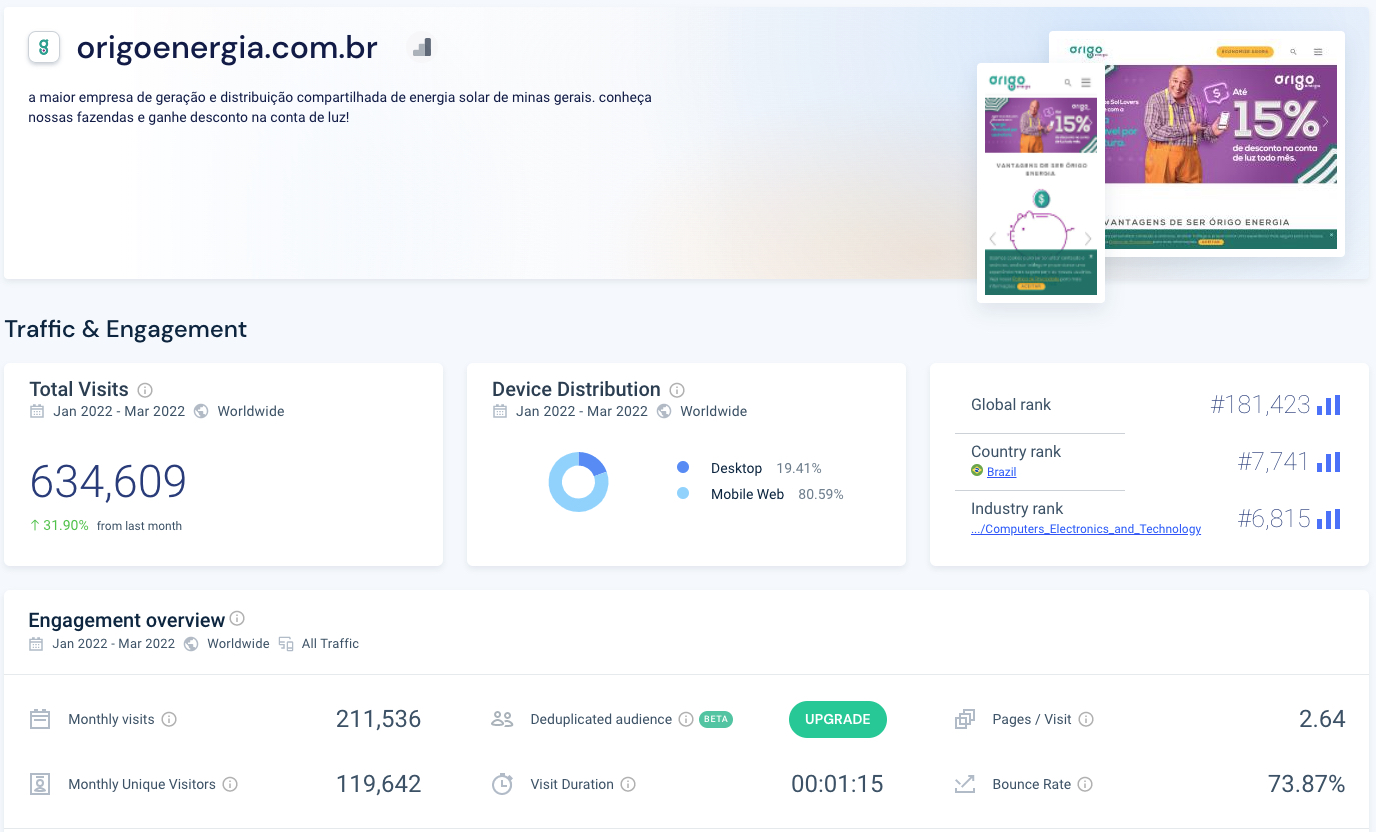Click the calendar icon under Engagement overview

[x=36, y=644]
